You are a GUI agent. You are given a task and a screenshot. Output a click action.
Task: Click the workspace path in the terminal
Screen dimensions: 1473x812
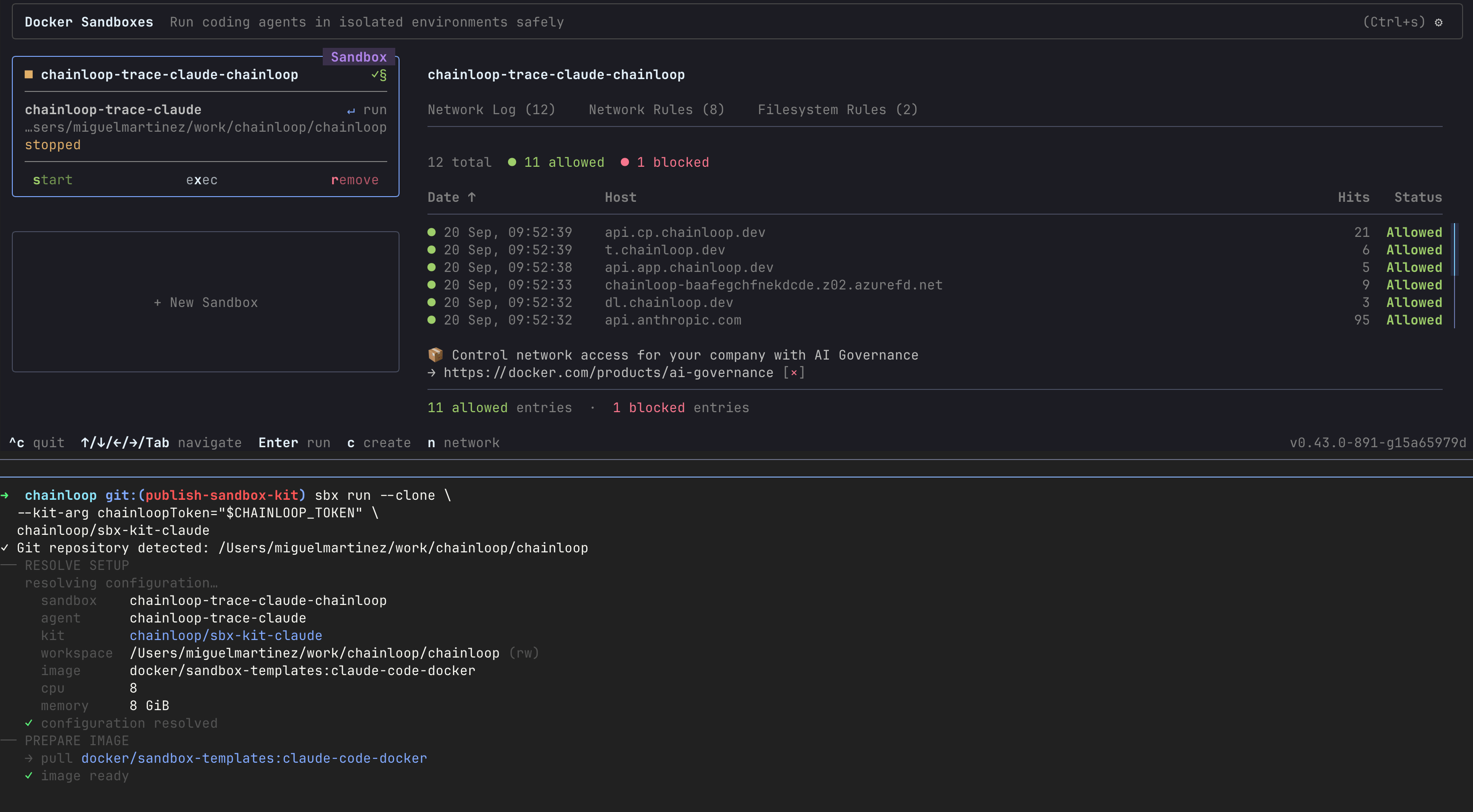point(314,653)
